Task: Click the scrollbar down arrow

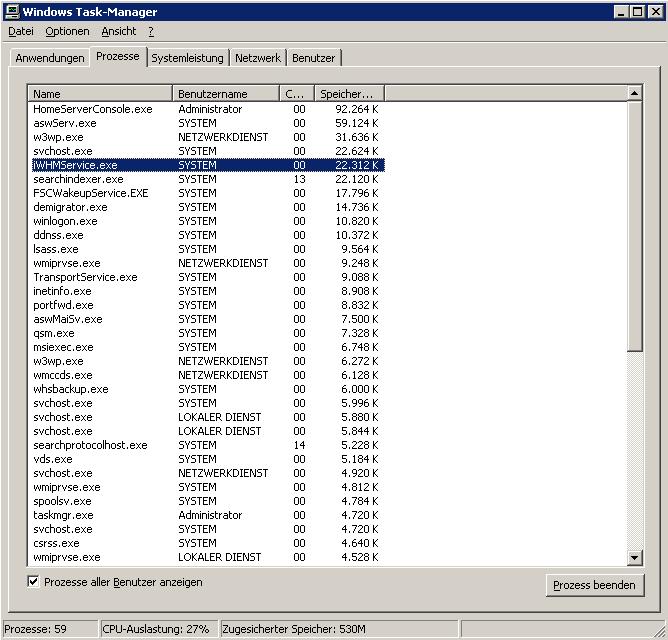Action: pyautogui.click(x=634, y=557)
